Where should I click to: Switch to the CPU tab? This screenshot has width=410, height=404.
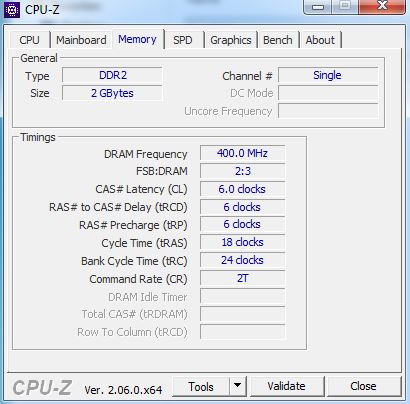coord(29,40)
